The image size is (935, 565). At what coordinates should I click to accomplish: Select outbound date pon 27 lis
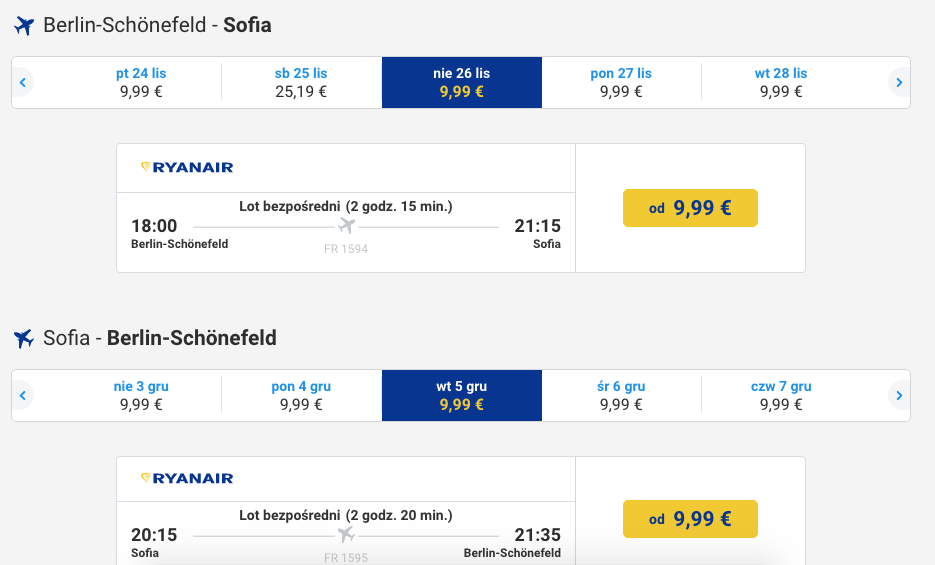[x=621, y=83]
